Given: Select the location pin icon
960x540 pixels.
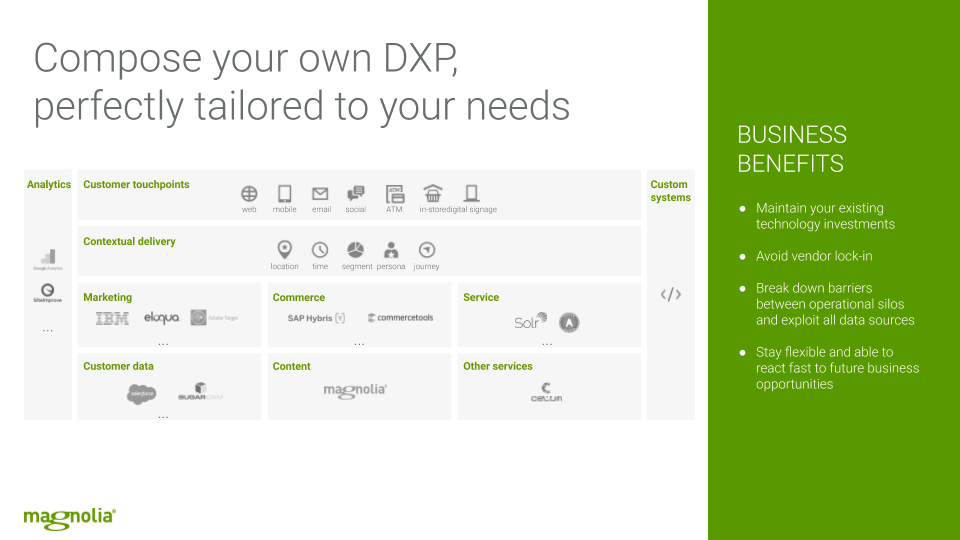Looking at the screenshot, I should pos(284,250).
